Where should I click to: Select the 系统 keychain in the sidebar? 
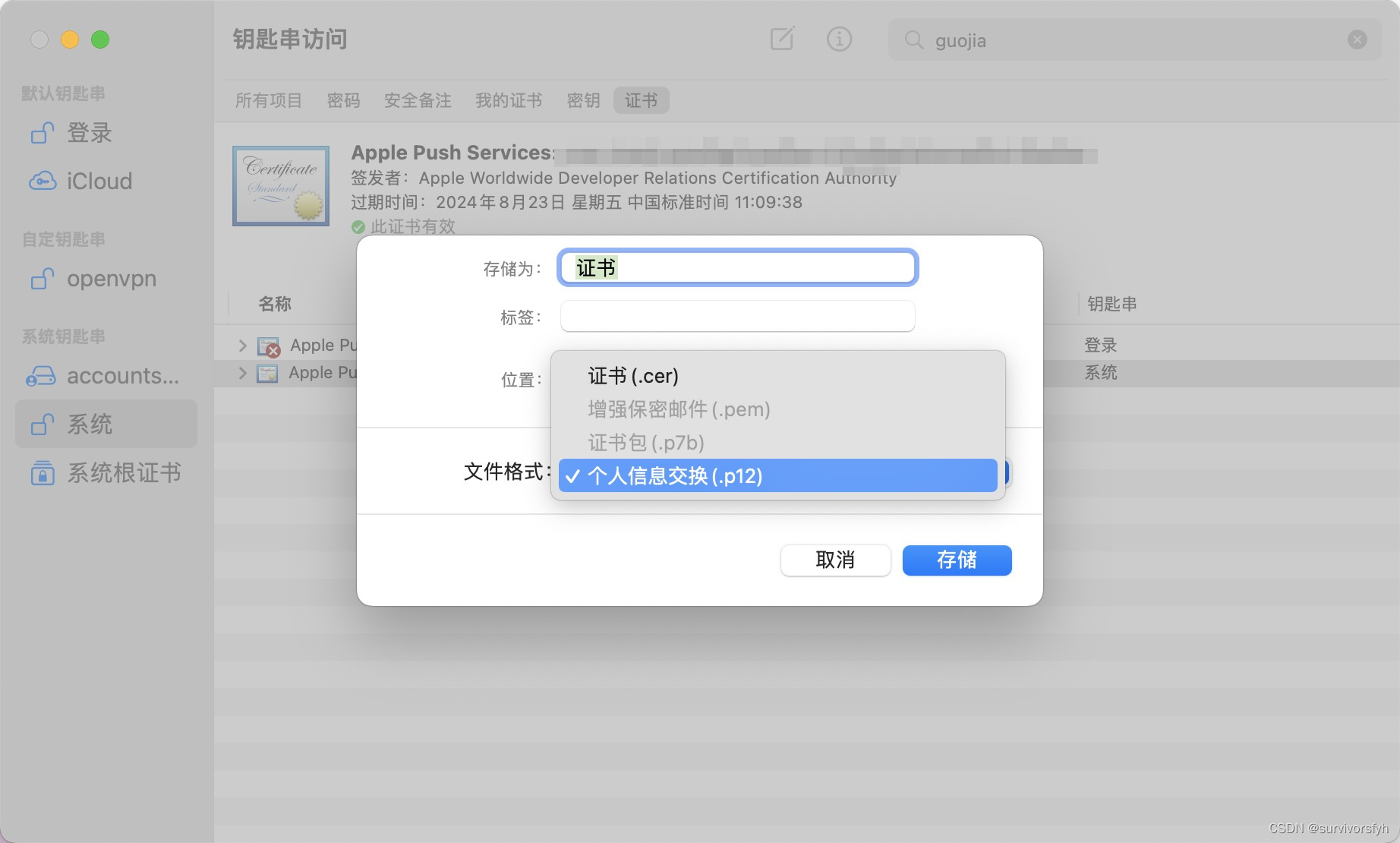coord(106,424)
